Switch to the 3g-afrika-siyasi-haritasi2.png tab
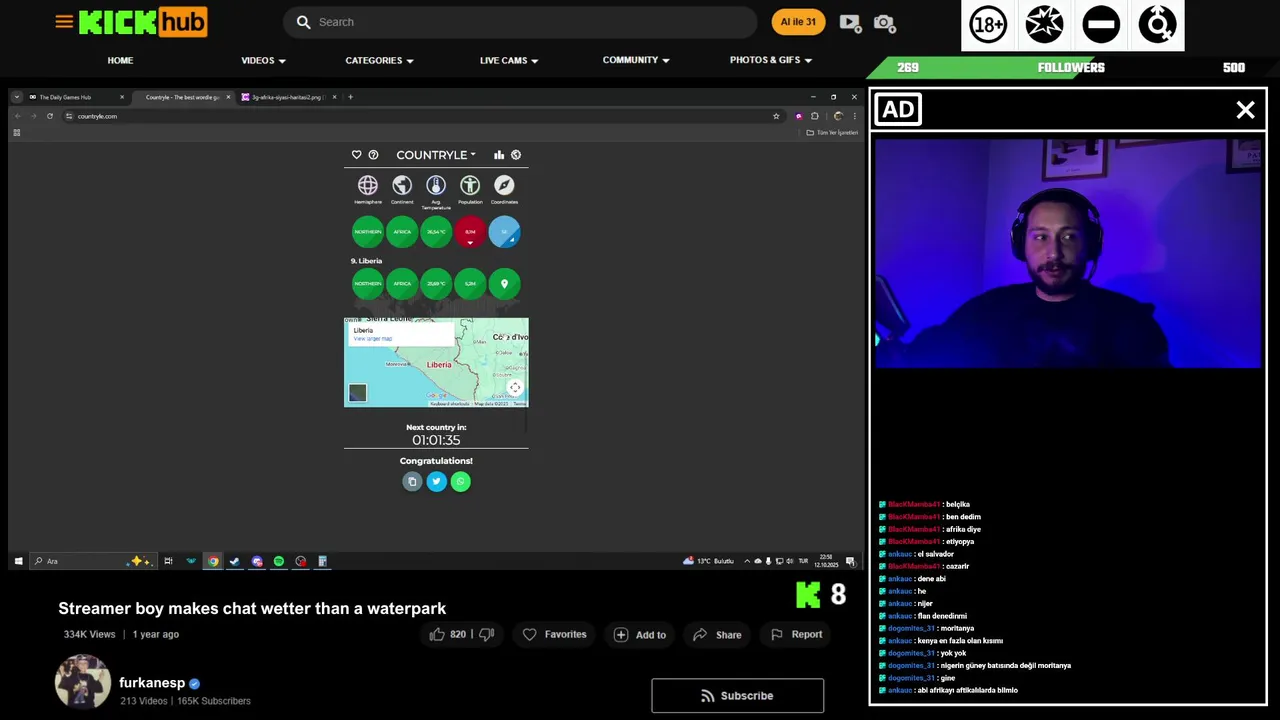Viewport: 1280px width, 720px height. pos(287,97)
